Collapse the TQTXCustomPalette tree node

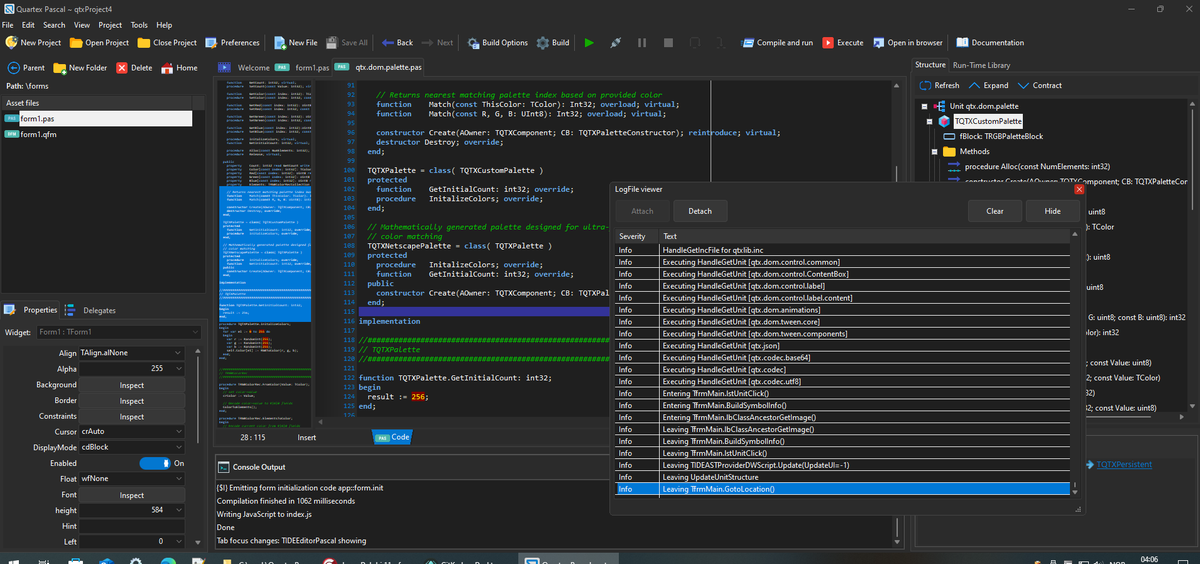(931, 121)
